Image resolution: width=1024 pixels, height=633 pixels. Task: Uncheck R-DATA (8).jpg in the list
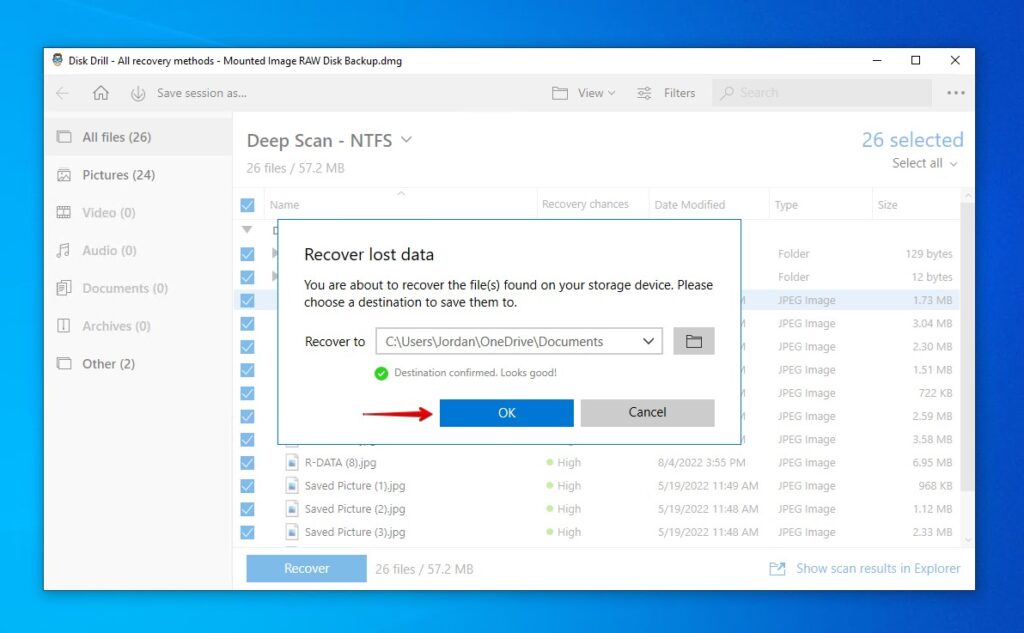point(247,462)
